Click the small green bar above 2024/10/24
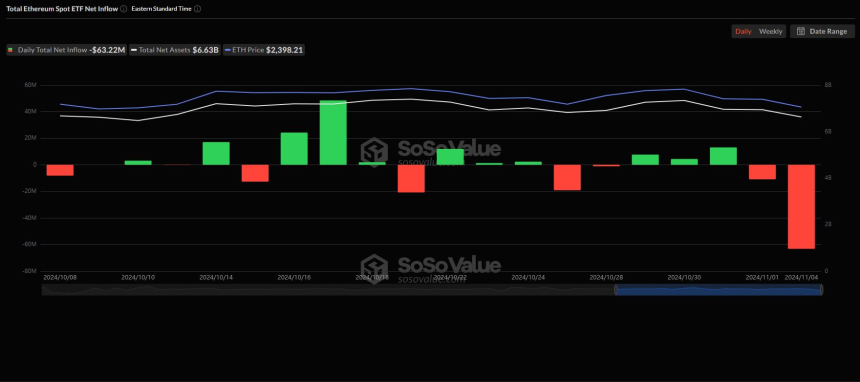860x382 pixels. pos(528,163)
